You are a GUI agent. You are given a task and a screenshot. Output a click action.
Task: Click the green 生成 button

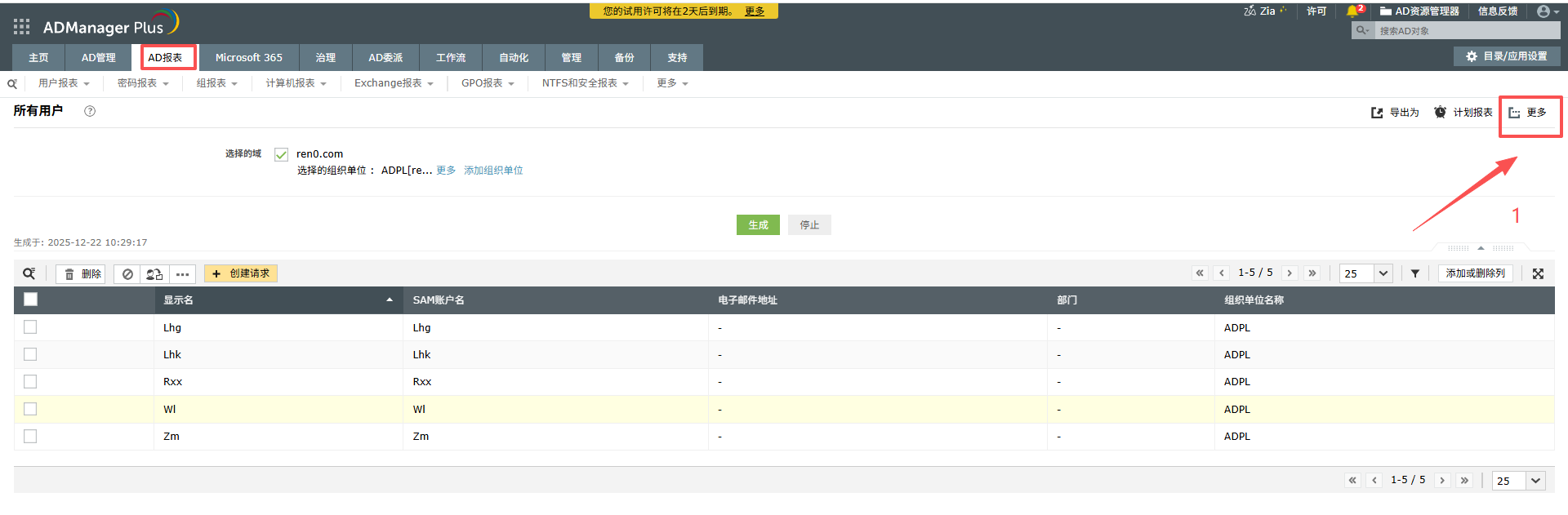tap(758, 224)
